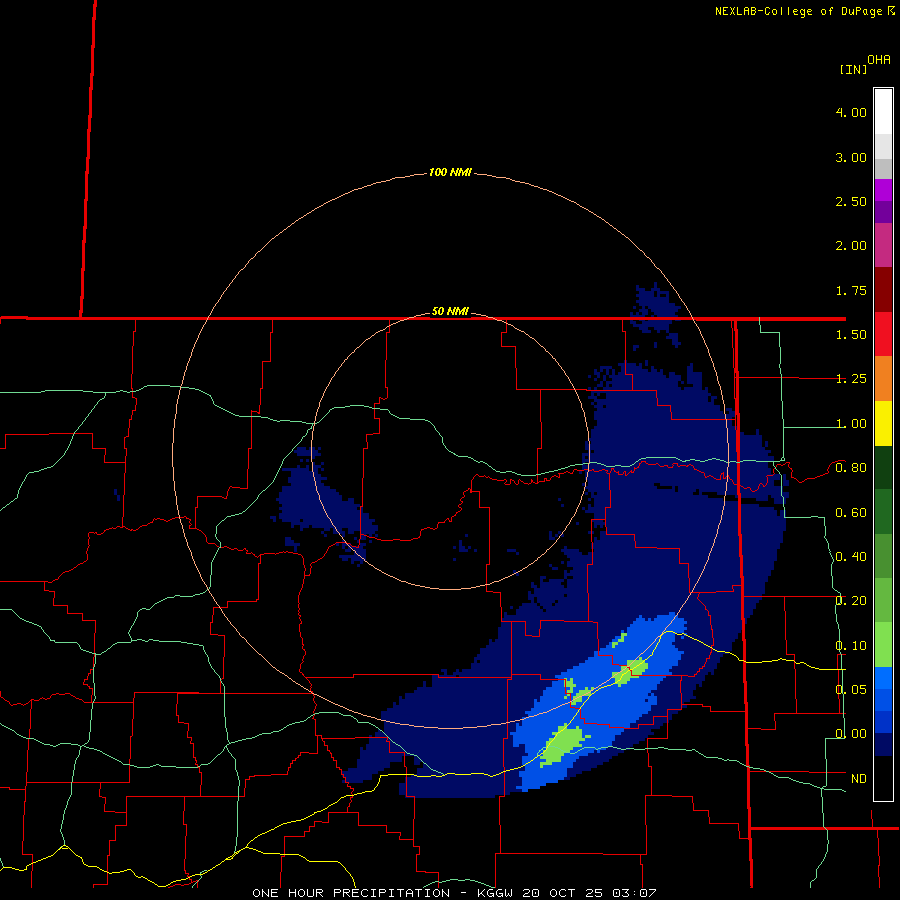Select the 2.50 legend value
This screenshot has width=900, height=900.
[x=851, y=201]
